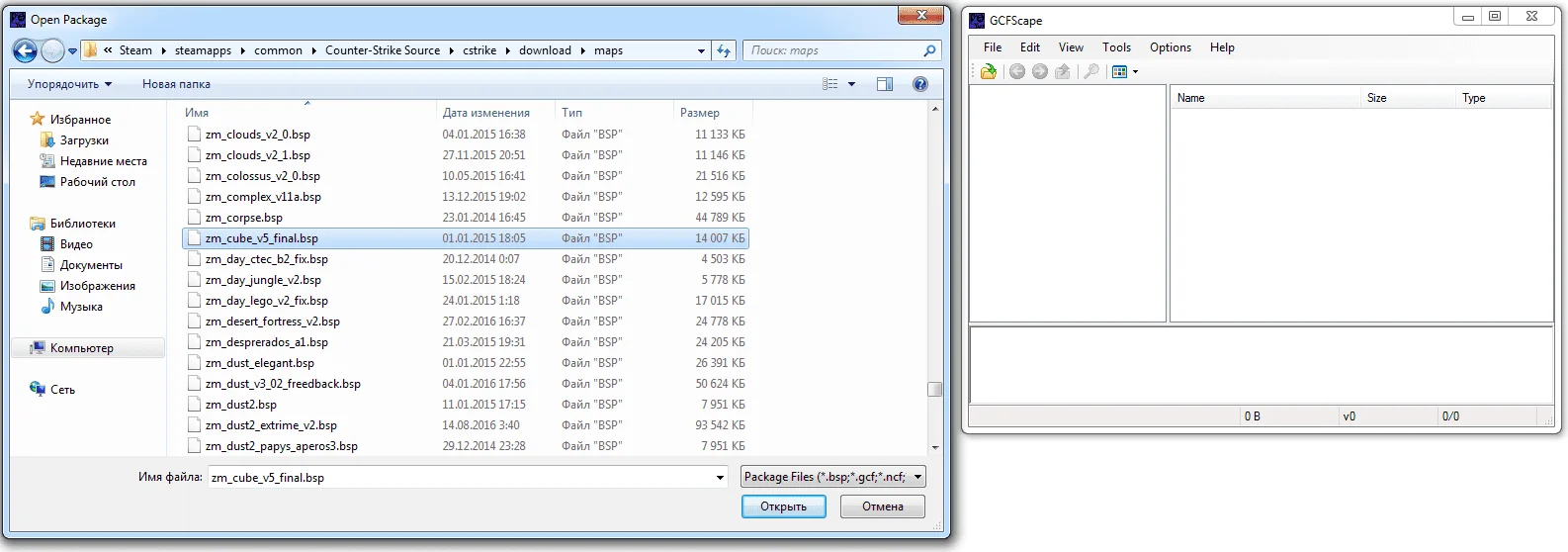This screenshot has height=552, width=1568.
Task: Toggle the preview pane icon
Action: [885, 84]
